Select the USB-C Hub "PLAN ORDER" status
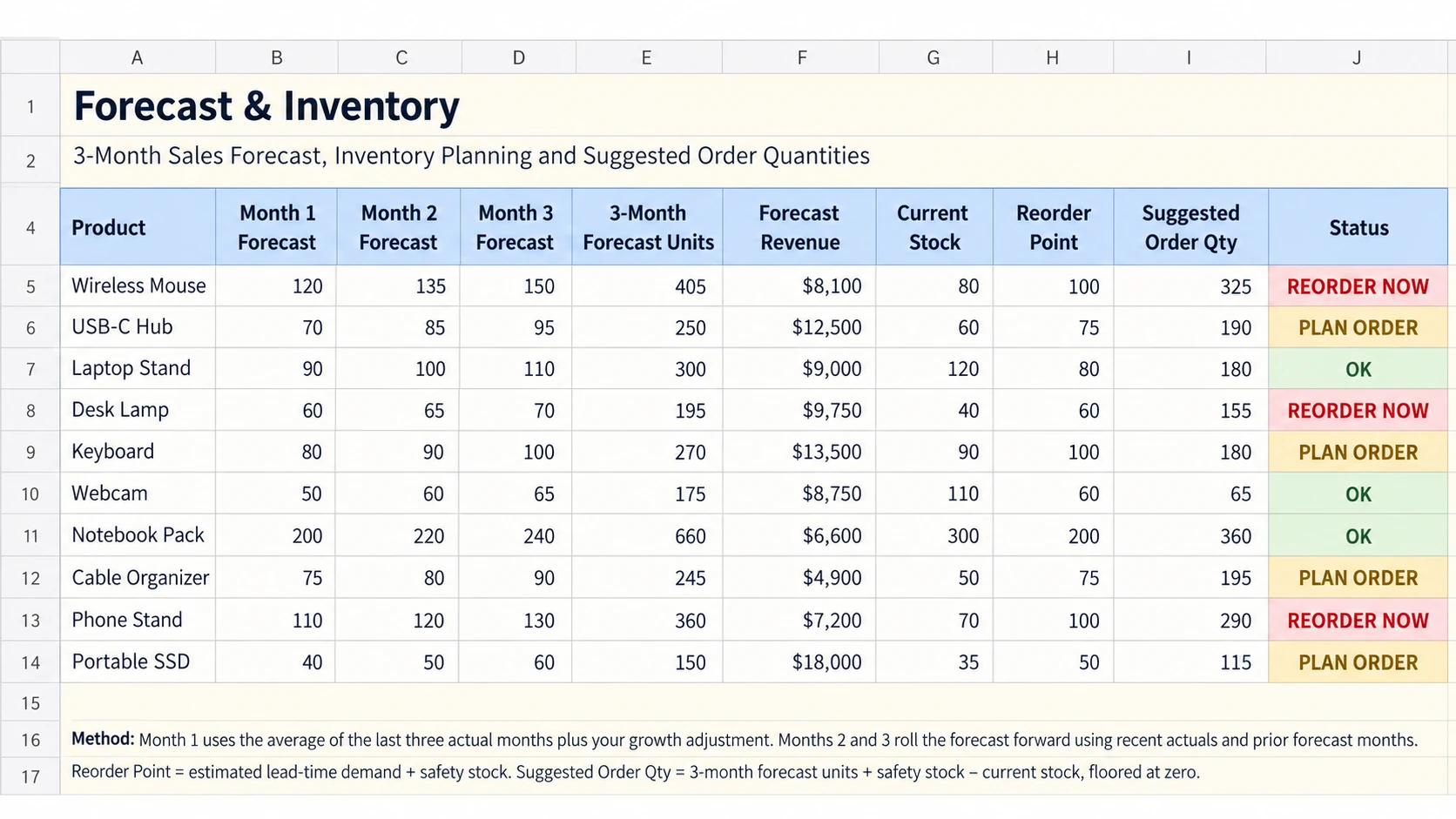Image resolution: width=1456 pixels, height=819 pixels. (1358, 328)
